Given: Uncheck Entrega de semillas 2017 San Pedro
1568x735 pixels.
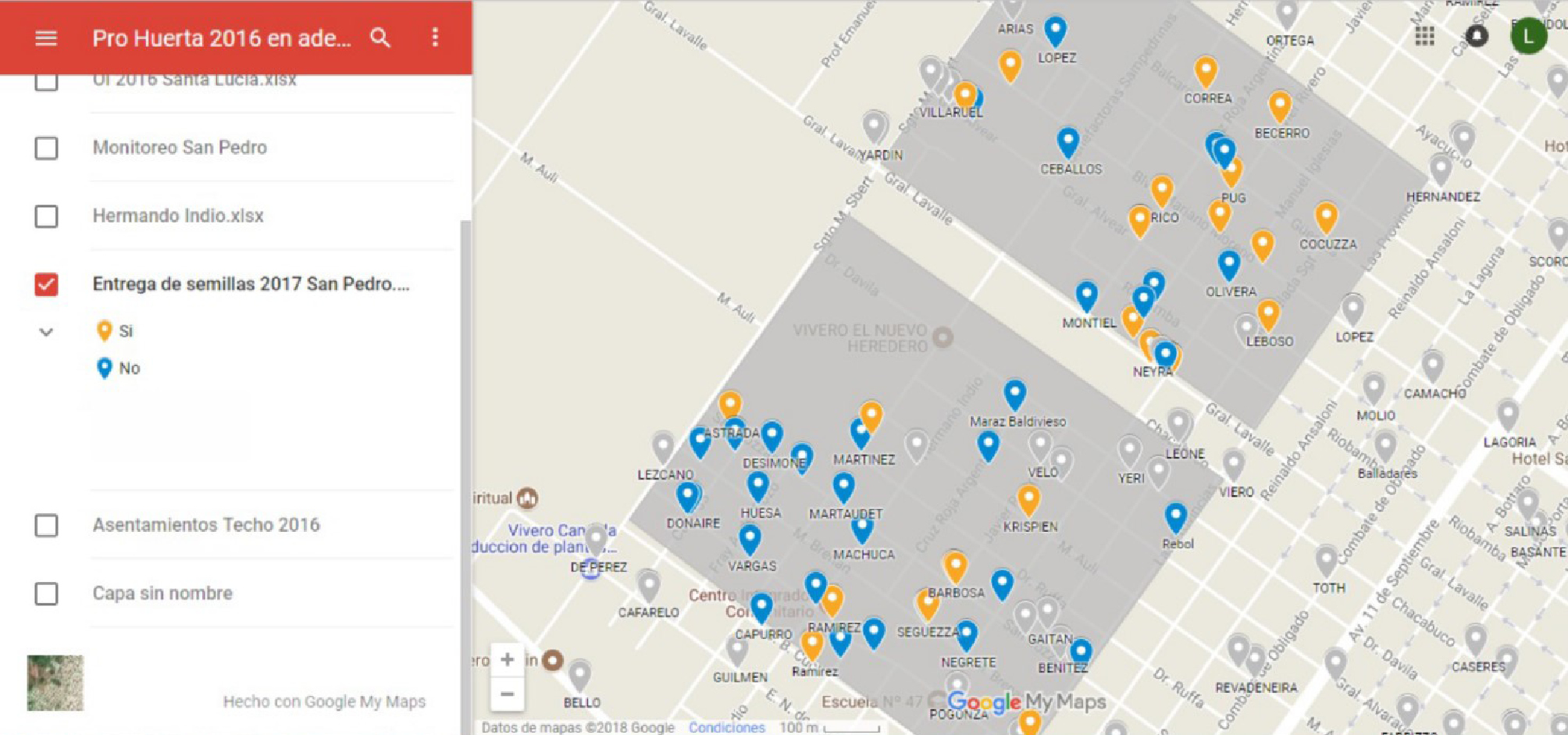Looking at the screenshot, I should (x=46, y=284).
